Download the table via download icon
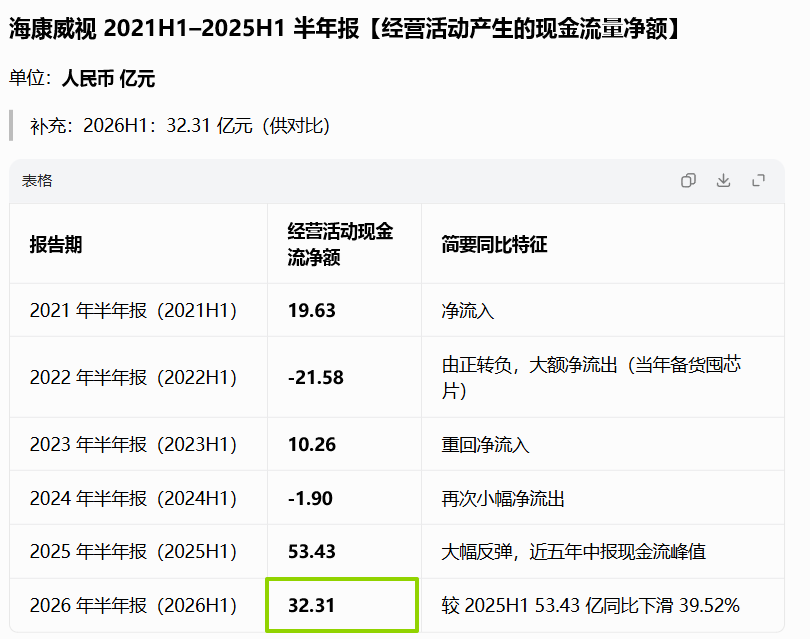This screenshot has width=810, height=639. (723, 180)
